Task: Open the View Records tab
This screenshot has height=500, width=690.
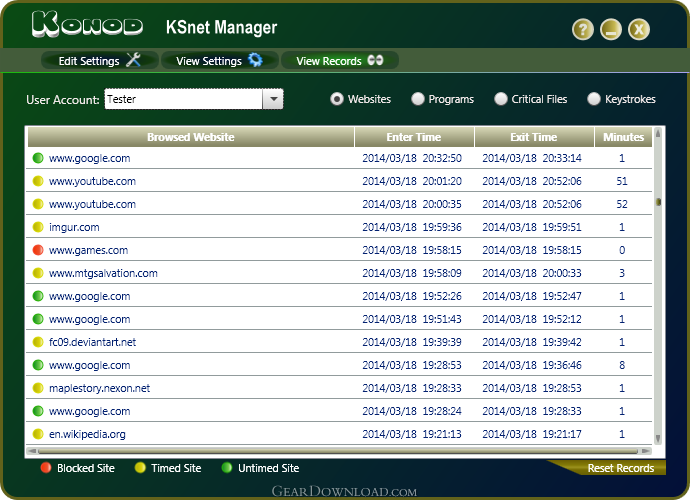Action: tap(339, 60)
